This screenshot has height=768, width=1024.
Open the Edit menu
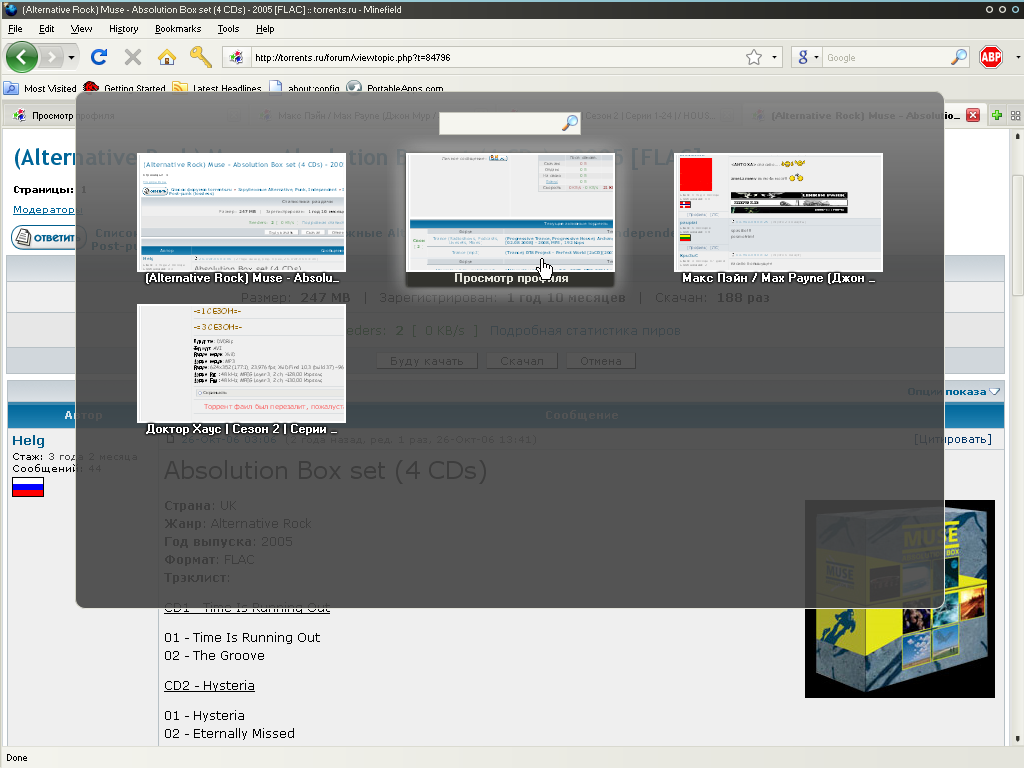click(46, 29)
